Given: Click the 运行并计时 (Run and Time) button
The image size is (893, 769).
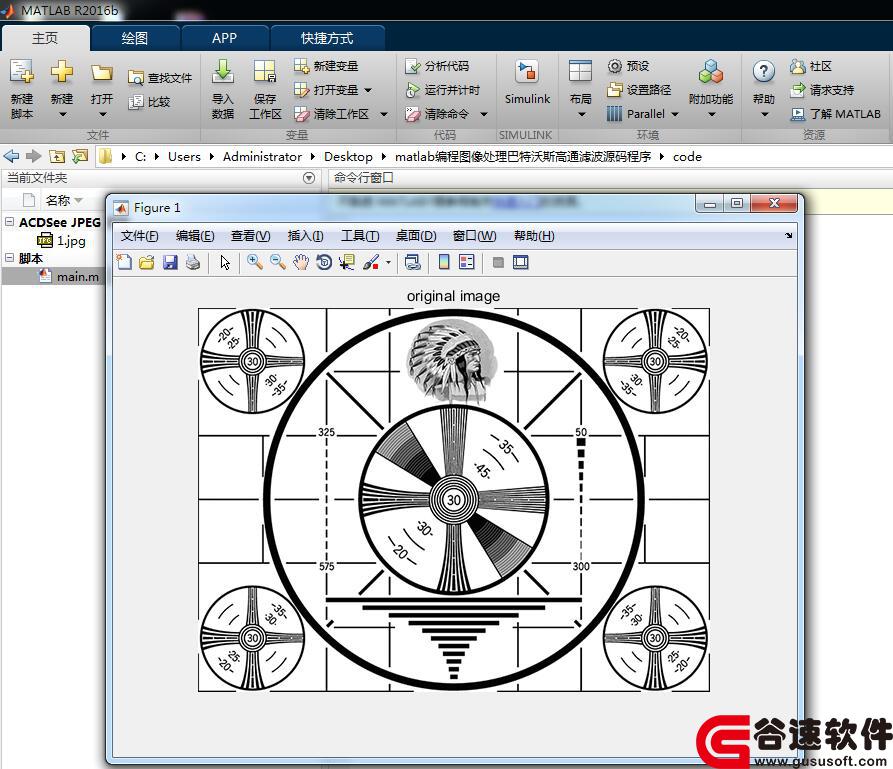Looking at the screenshot, I should [x=443, y=90].
